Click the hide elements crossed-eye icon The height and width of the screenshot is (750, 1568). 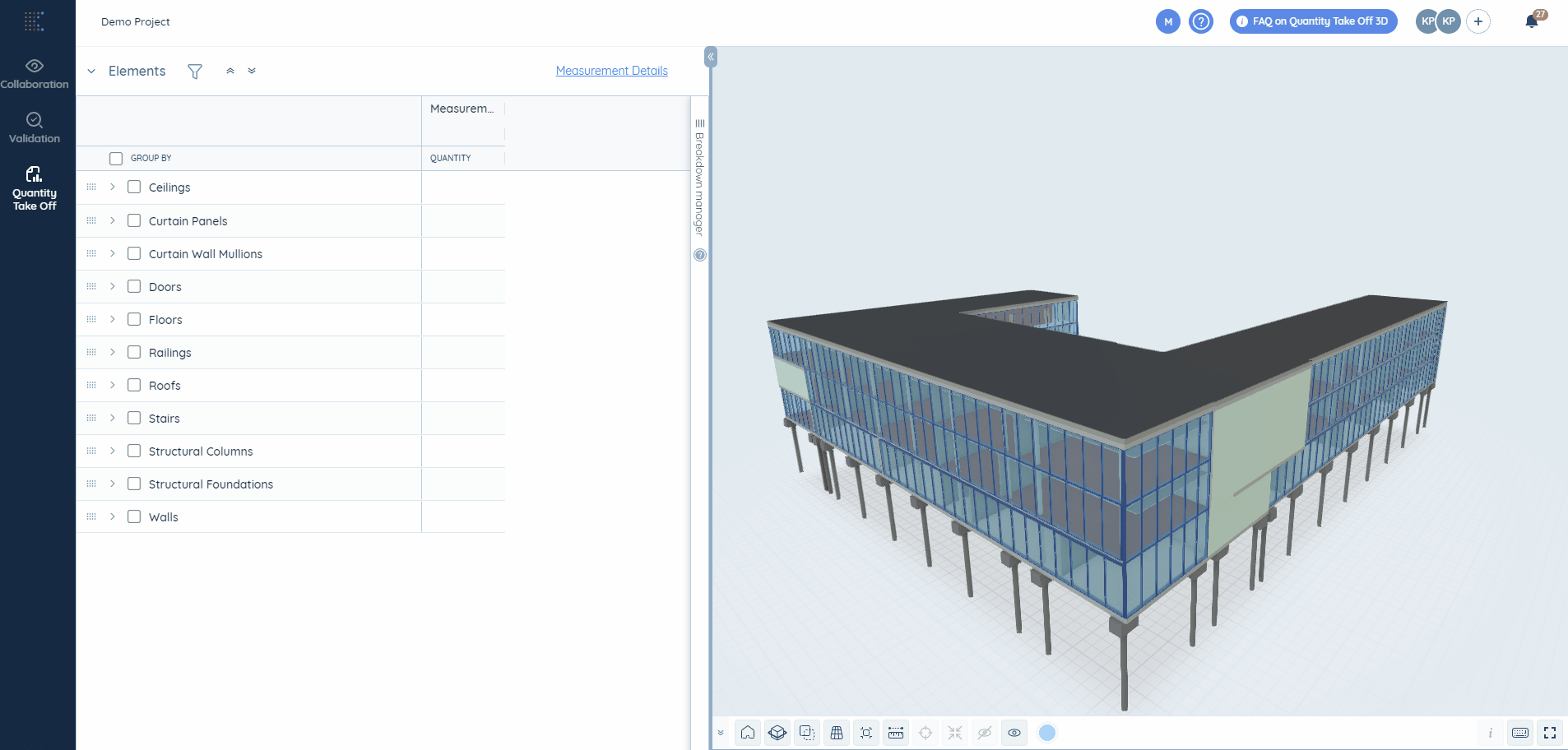tap(985, 733)
